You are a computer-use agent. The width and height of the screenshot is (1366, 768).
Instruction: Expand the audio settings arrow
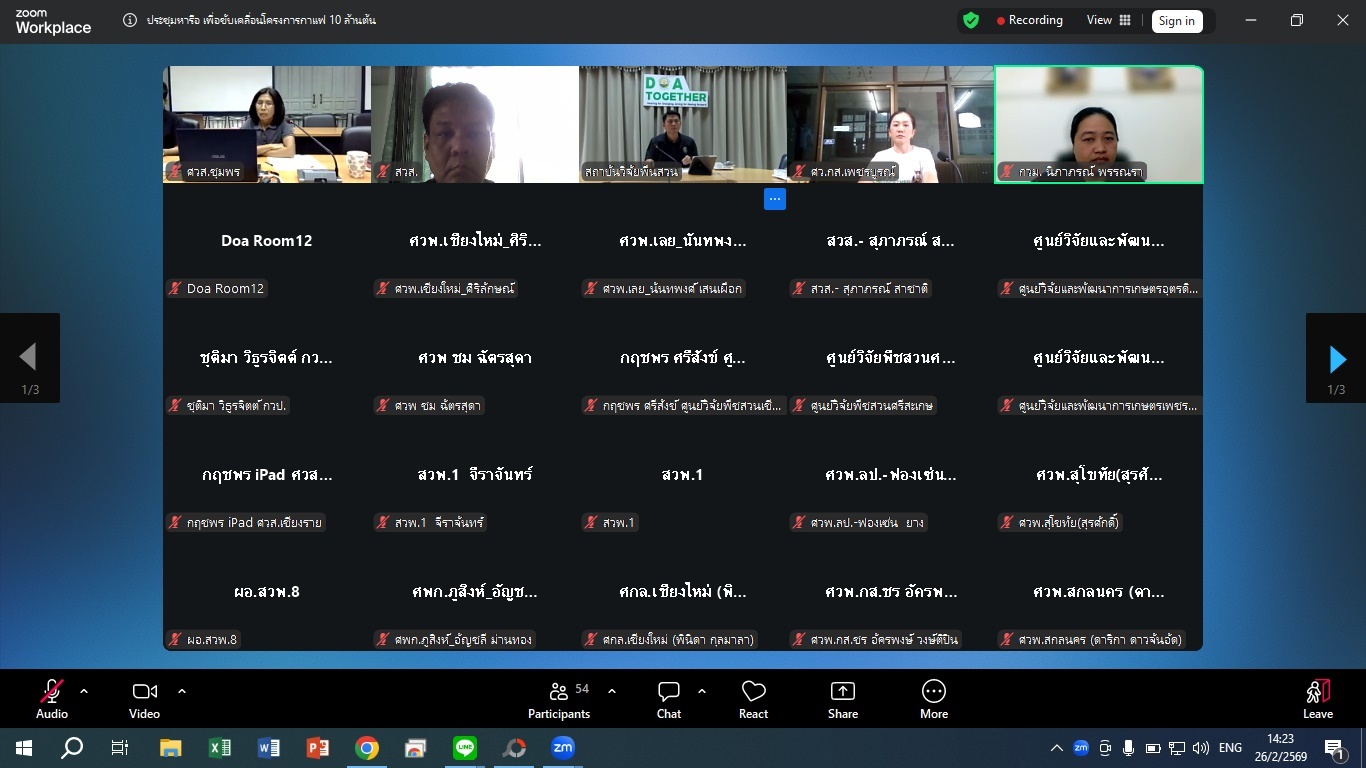coord(84,691)
